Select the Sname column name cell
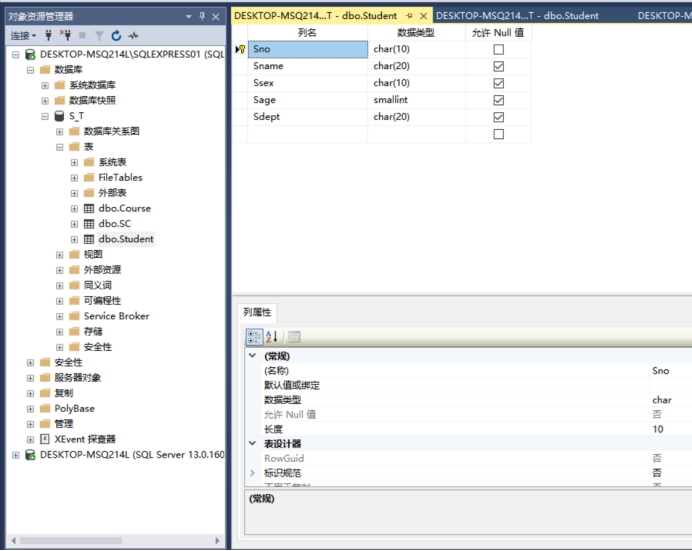Screen dimensions: 692x551 click(308, 66)
